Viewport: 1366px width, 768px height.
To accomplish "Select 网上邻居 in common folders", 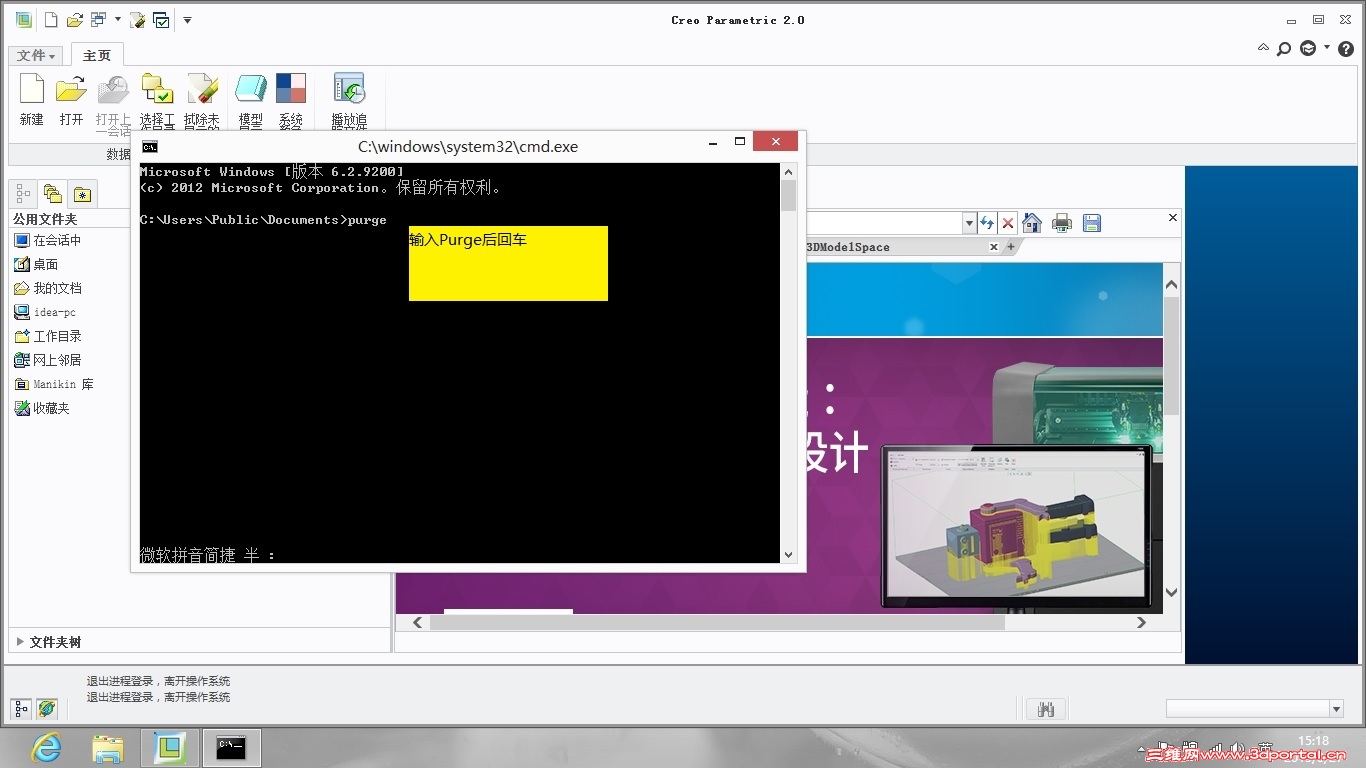I will 47,360.
